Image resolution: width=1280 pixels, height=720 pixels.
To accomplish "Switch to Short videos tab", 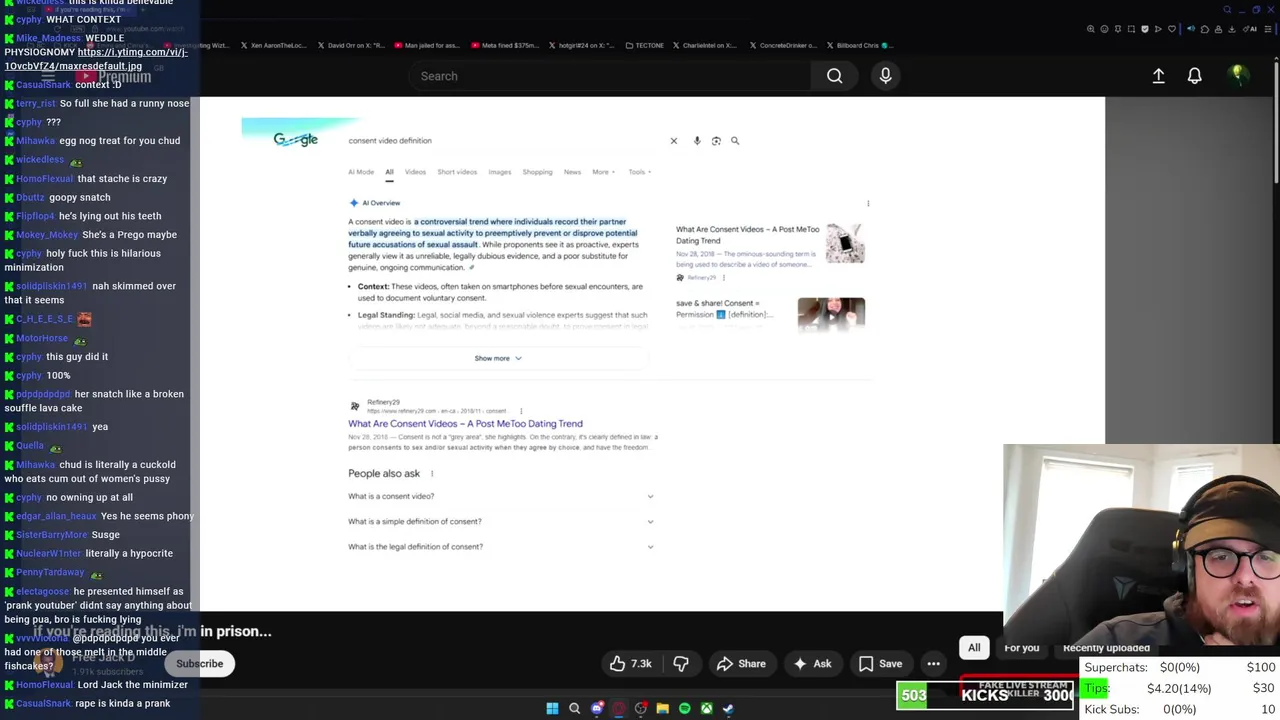I will pyautogui.click(x=457, y=172).
